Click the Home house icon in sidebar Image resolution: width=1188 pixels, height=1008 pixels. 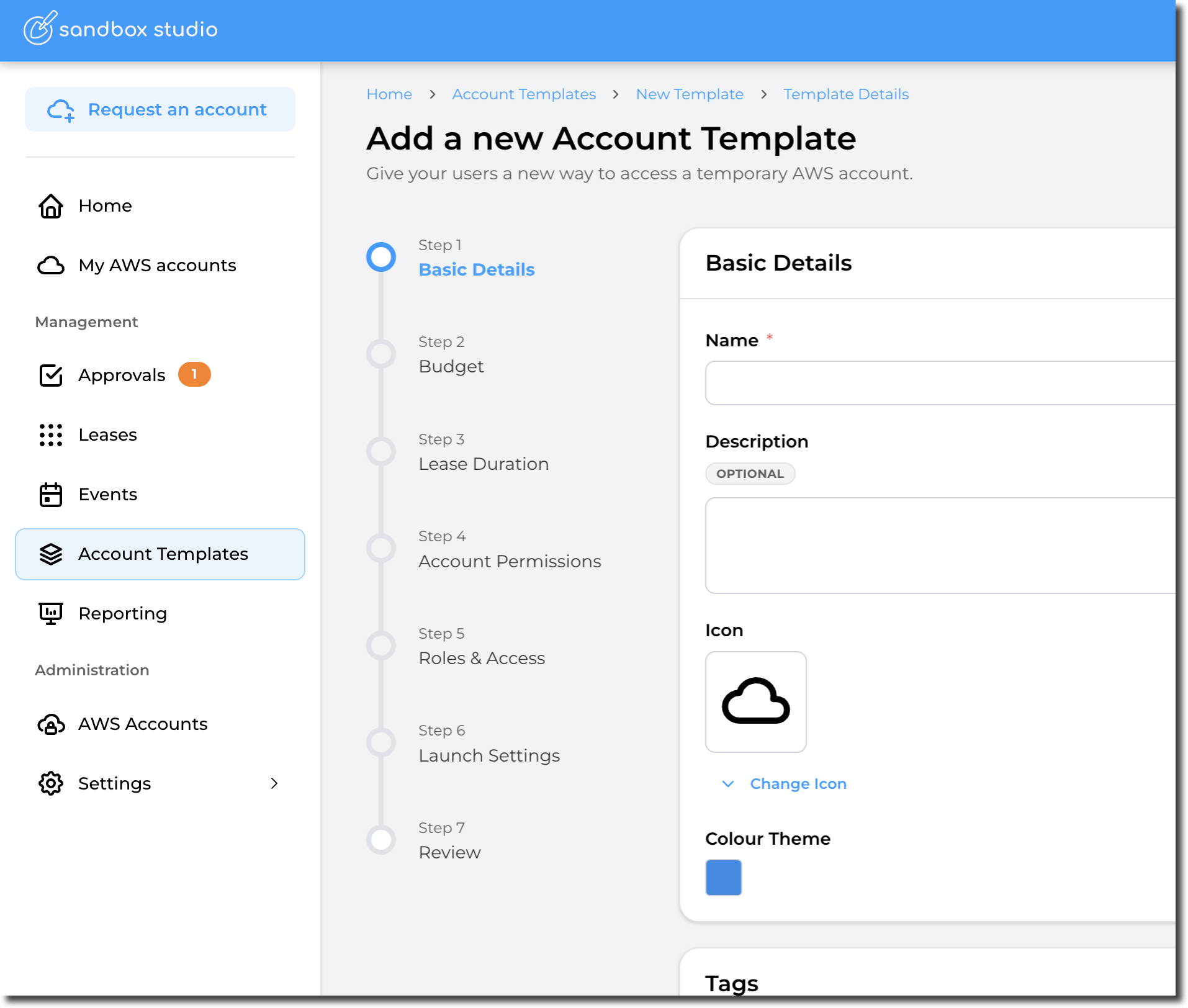pos(51,206)
